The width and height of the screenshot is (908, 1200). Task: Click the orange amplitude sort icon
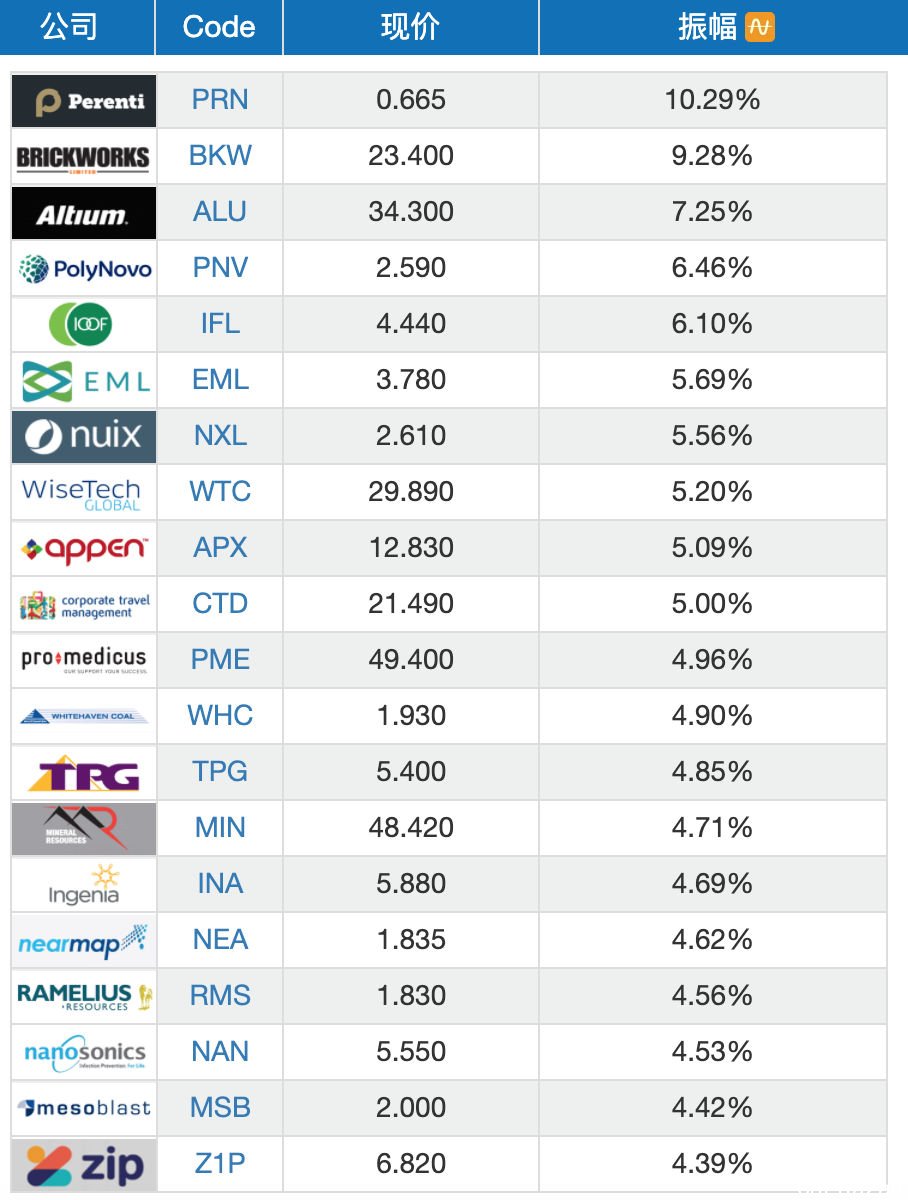[x=760, y=27]
